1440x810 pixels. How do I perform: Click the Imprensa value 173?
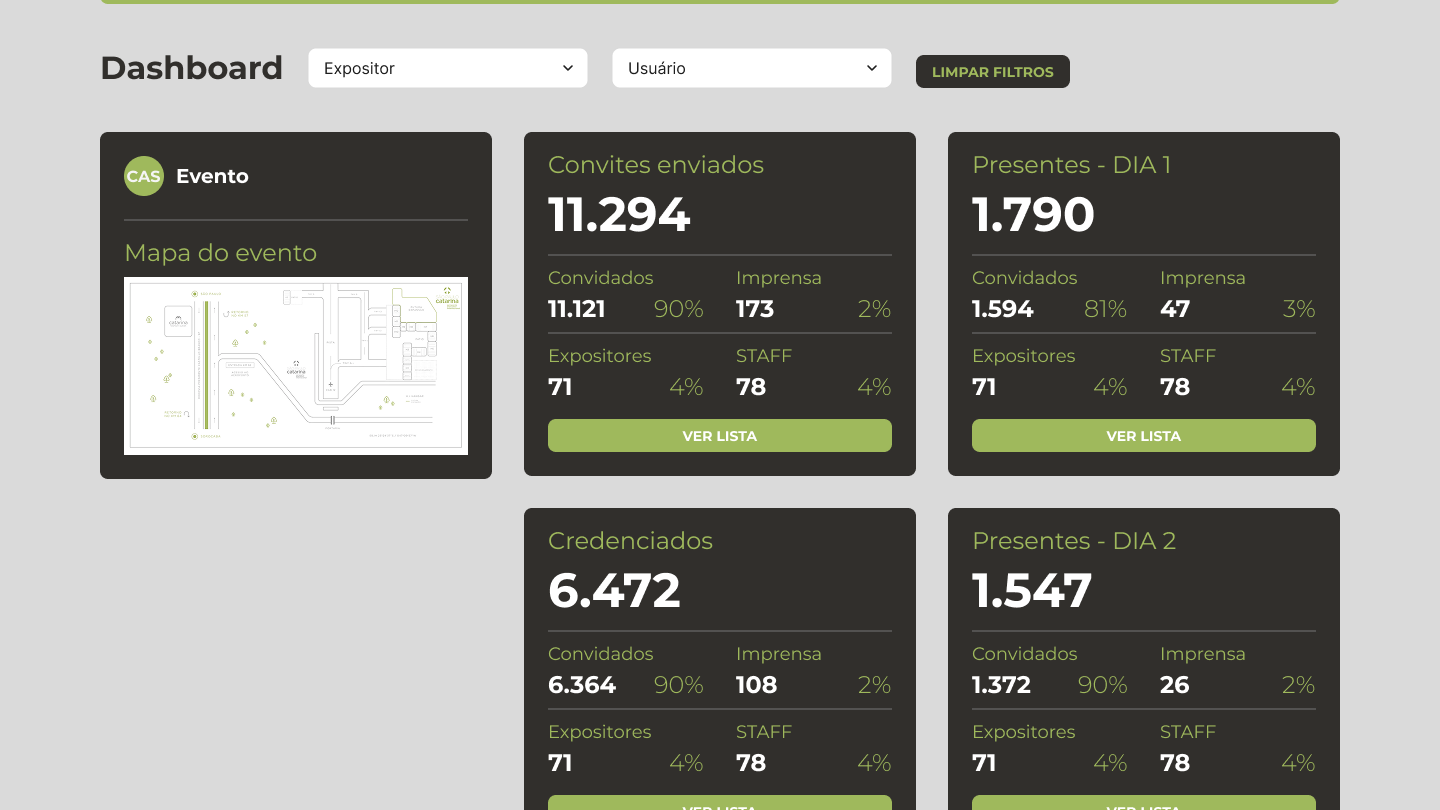click(x=755, y=309)
